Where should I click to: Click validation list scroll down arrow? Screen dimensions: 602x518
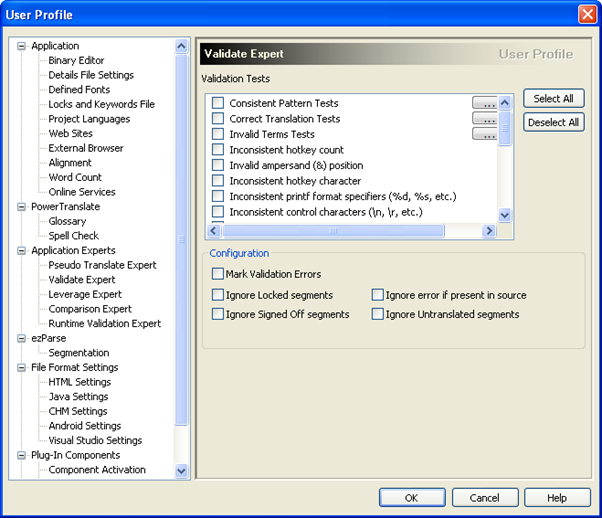tap(504, 215)
